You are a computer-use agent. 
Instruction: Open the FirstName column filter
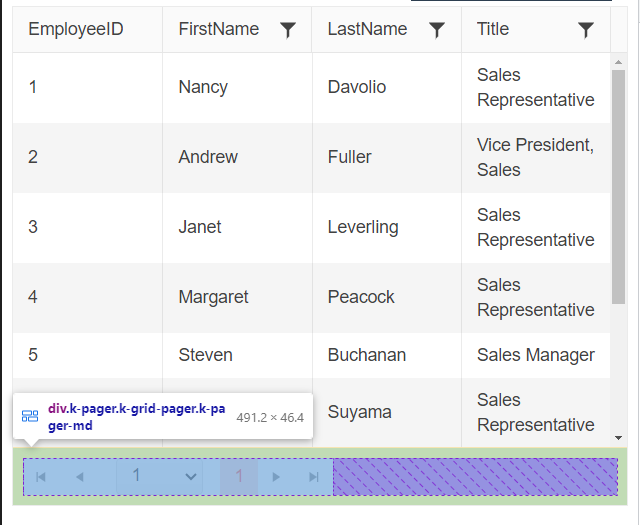pos(288,30)
